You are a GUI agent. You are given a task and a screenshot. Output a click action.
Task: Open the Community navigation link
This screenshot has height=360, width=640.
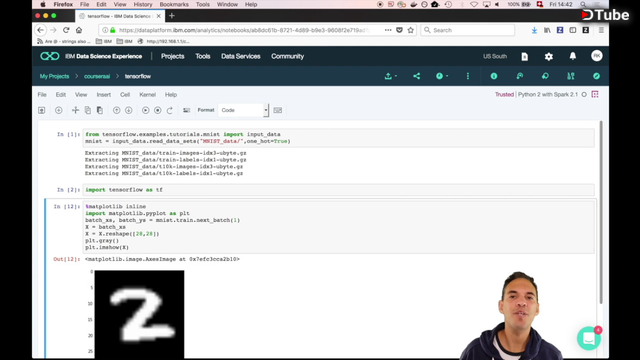287,56
